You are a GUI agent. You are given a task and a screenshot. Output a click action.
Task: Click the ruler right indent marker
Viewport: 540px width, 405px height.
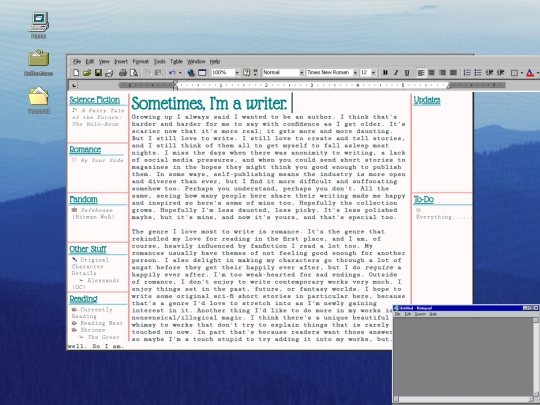click(x=449, y=86)
